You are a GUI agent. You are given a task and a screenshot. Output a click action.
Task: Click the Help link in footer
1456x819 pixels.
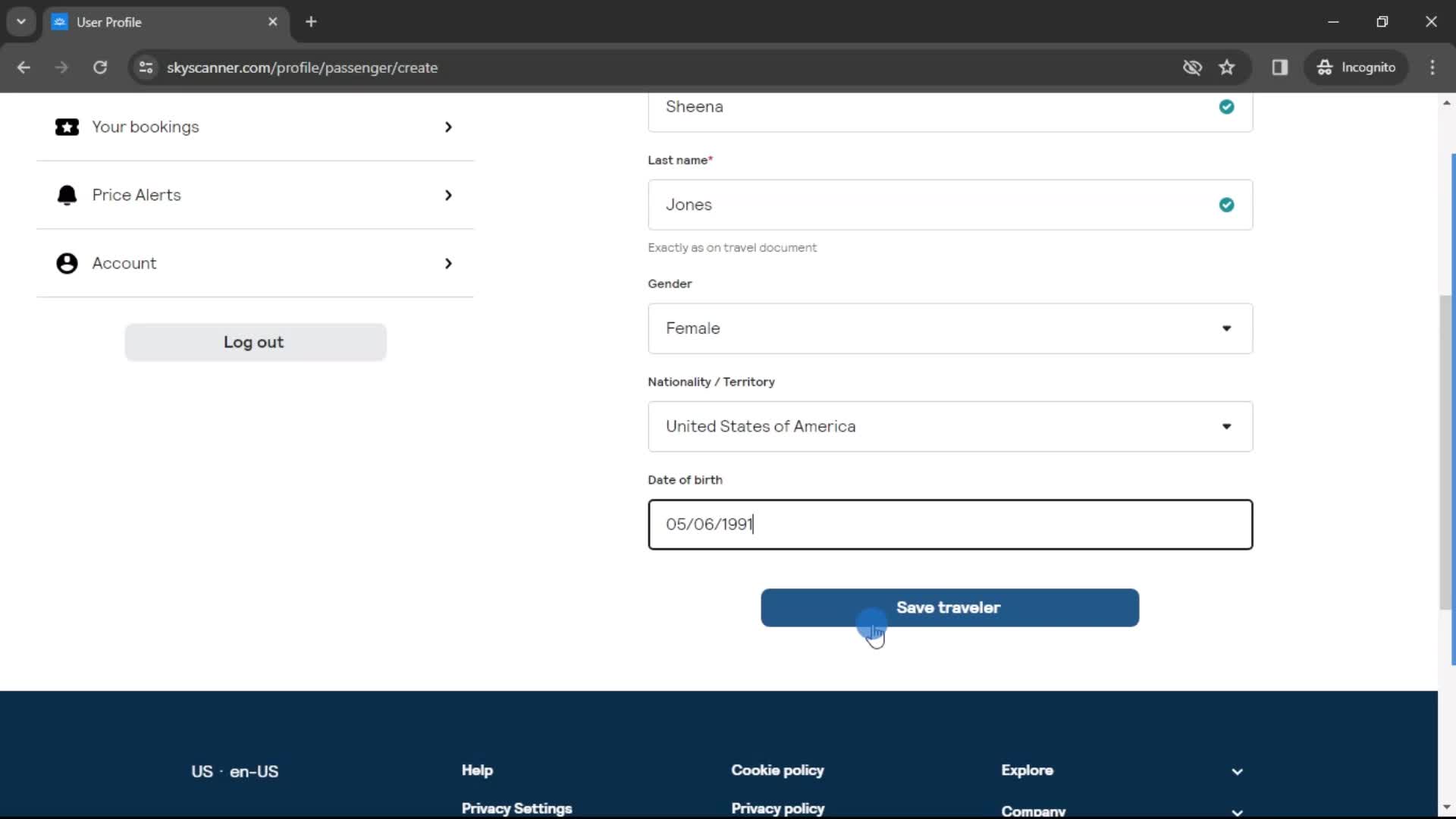point(478,770)
